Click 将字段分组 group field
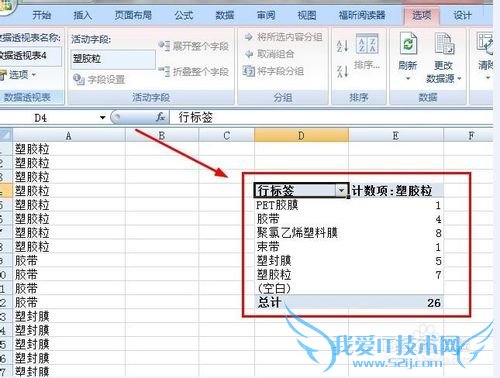This screenshot has height=378, width=500. (x=273, y=71)
